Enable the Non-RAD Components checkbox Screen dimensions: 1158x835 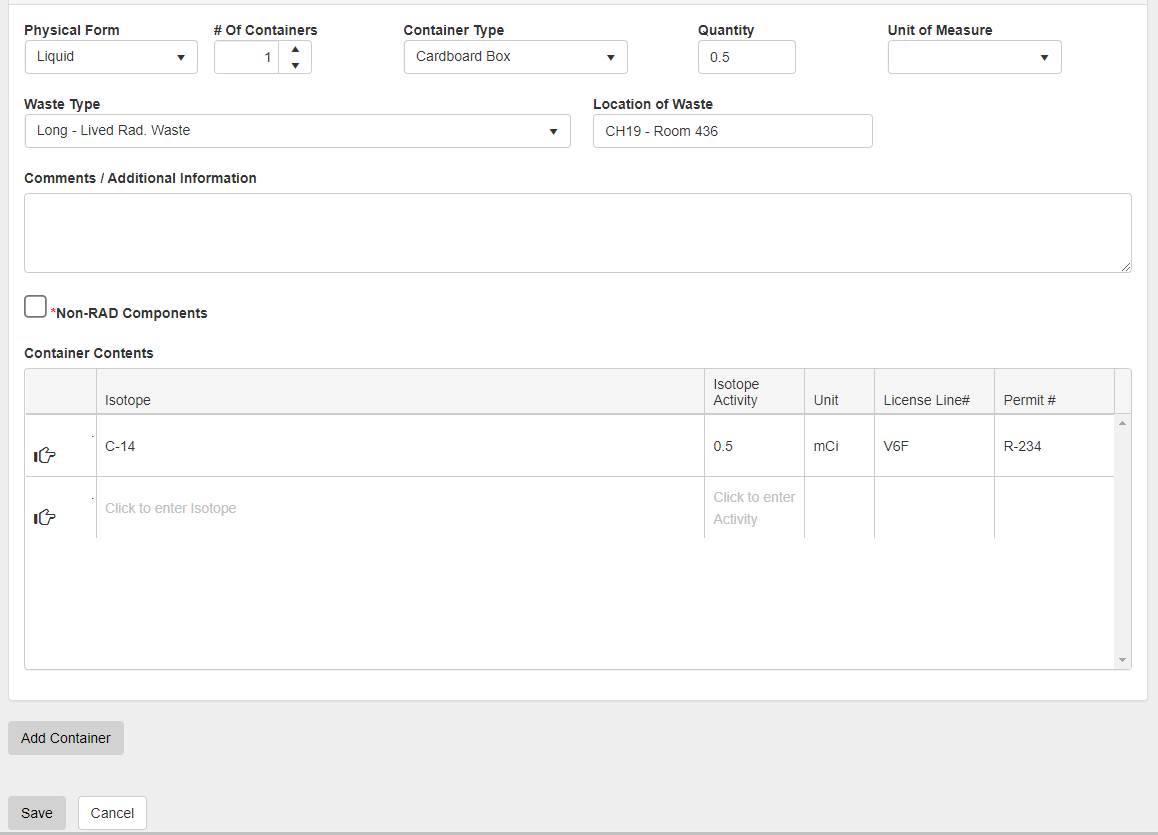tap(35, 307)
